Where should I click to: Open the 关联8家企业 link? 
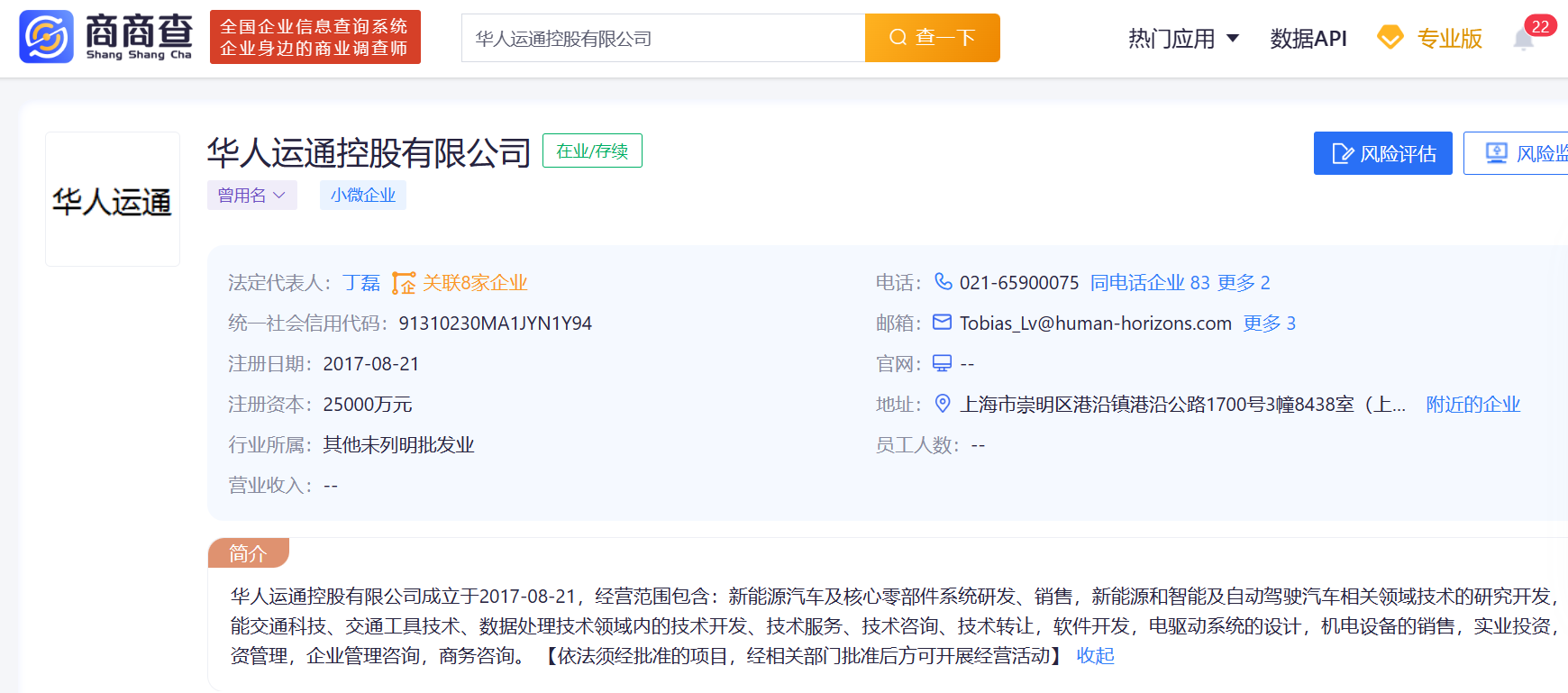(x=475, y=283)
